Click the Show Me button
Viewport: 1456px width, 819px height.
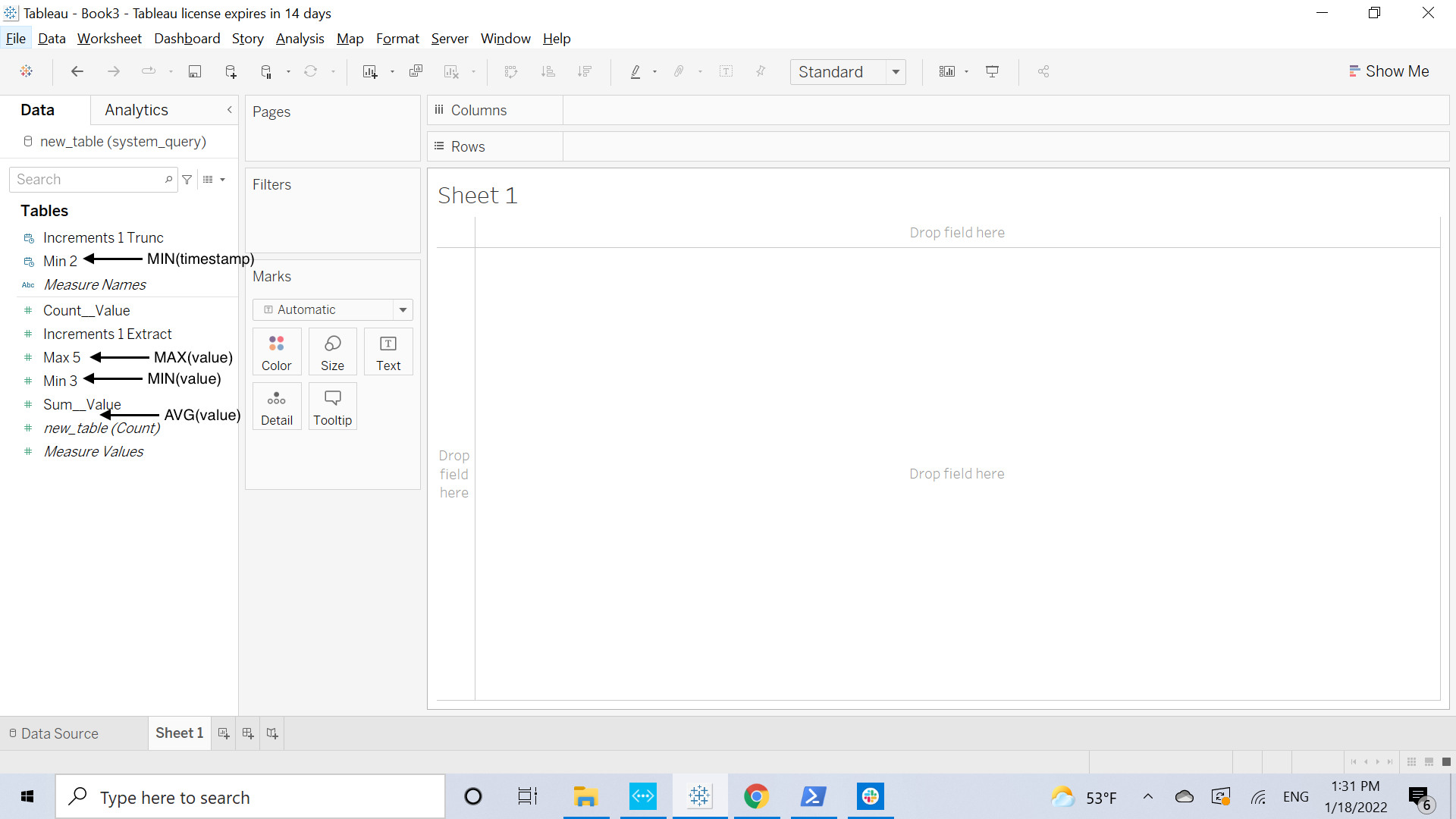pyautogui.click(x=1389, y=71)
